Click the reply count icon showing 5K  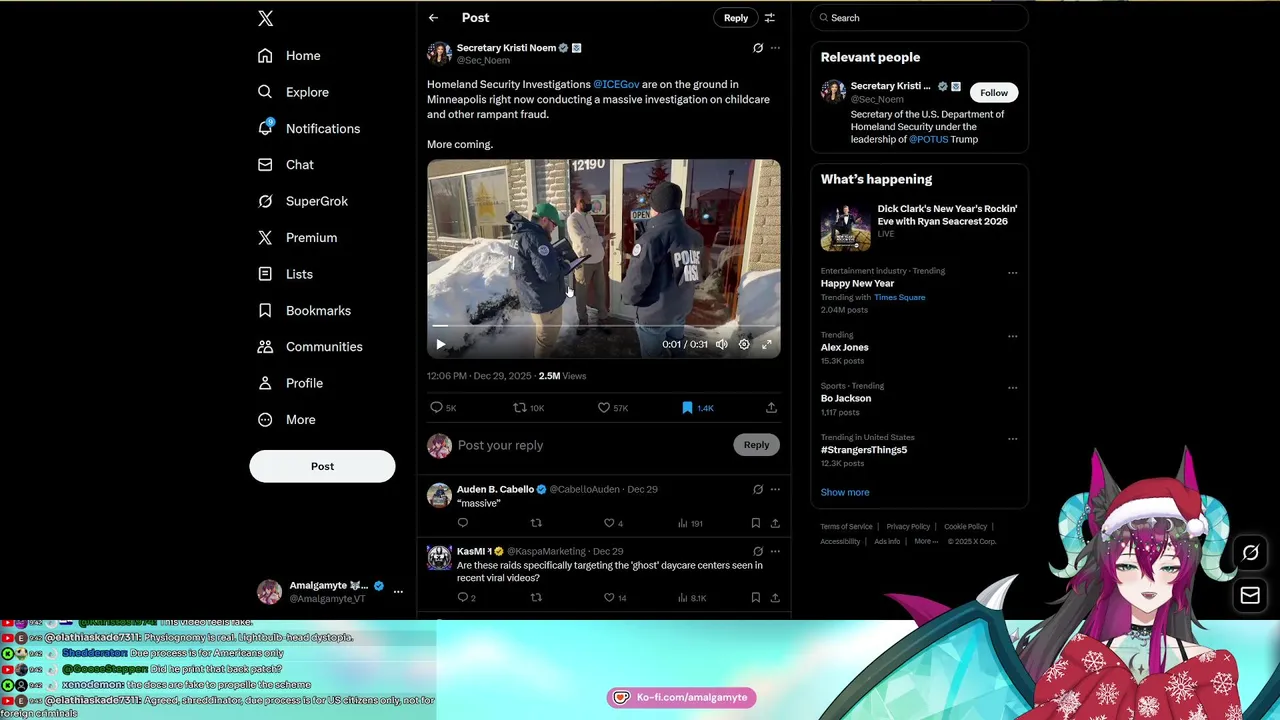[x=443, y=408]
